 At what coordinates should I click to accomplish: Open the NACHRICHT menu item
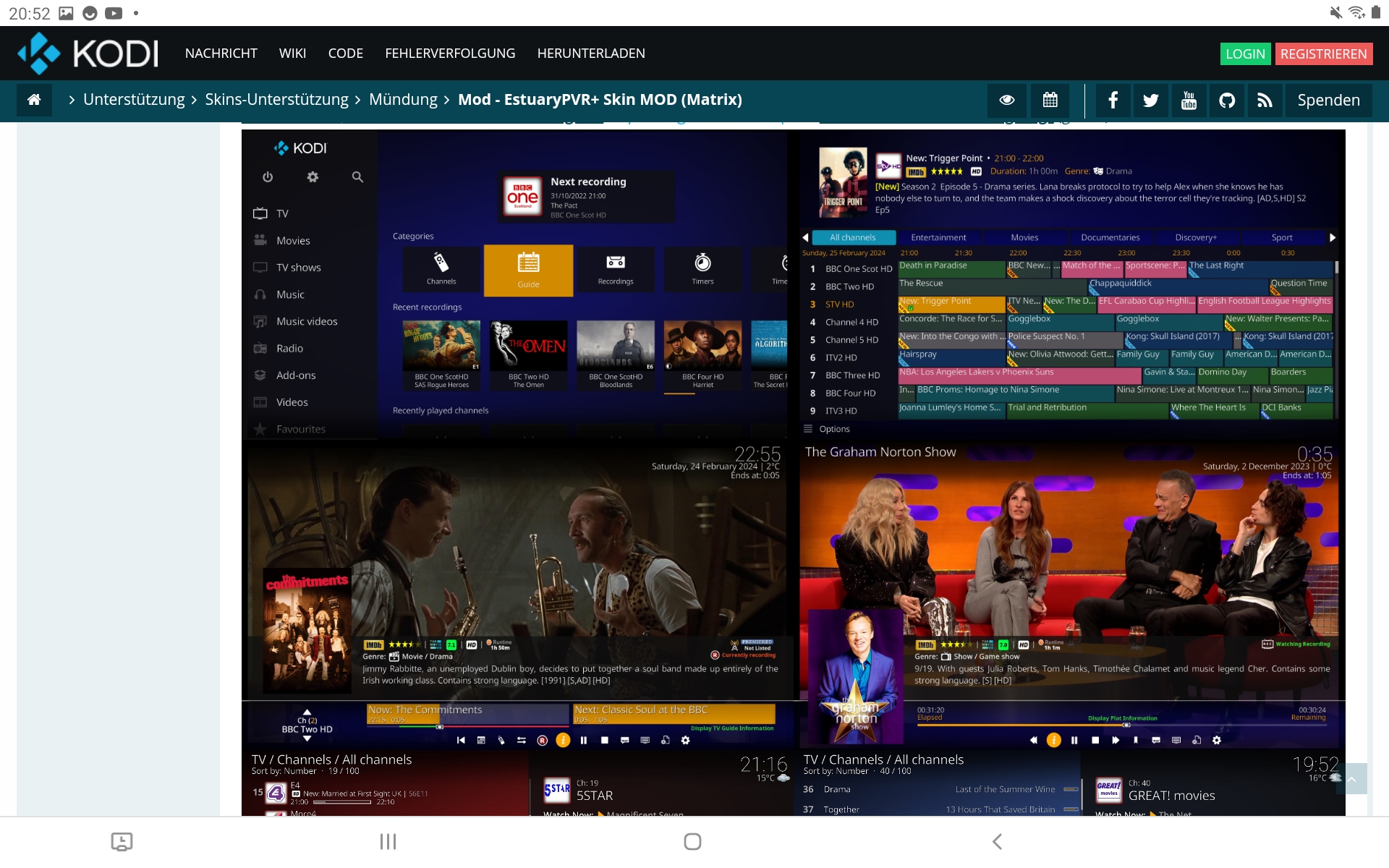(x=221, y=54)
